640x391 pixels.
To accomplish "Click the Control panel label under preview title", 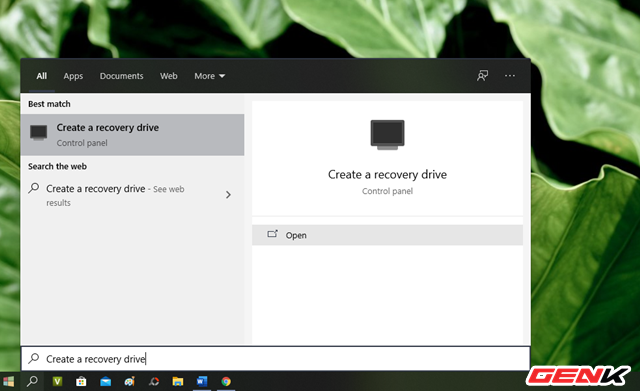I will click(387, 191).
